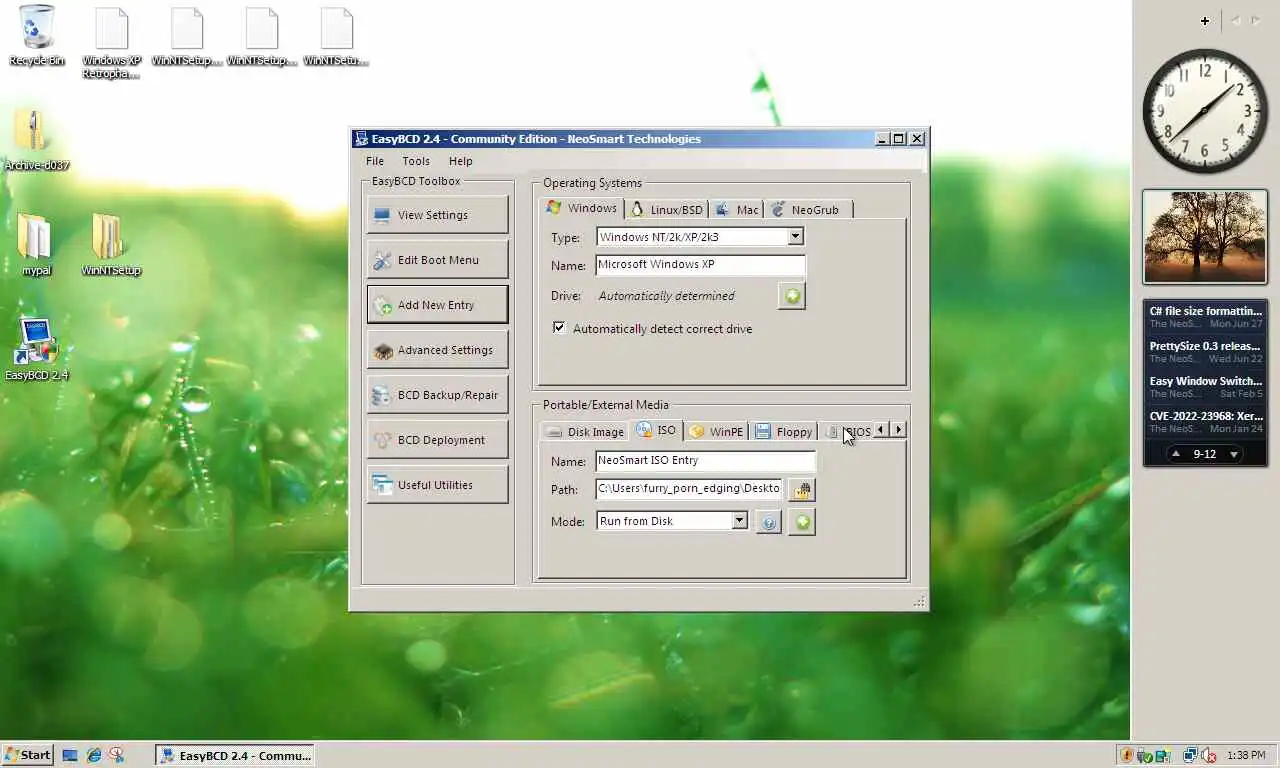Image resolution: width=1280 pixels, height=768 pixels.
Task: Open the View Settings panel
Action: [438, 215]
